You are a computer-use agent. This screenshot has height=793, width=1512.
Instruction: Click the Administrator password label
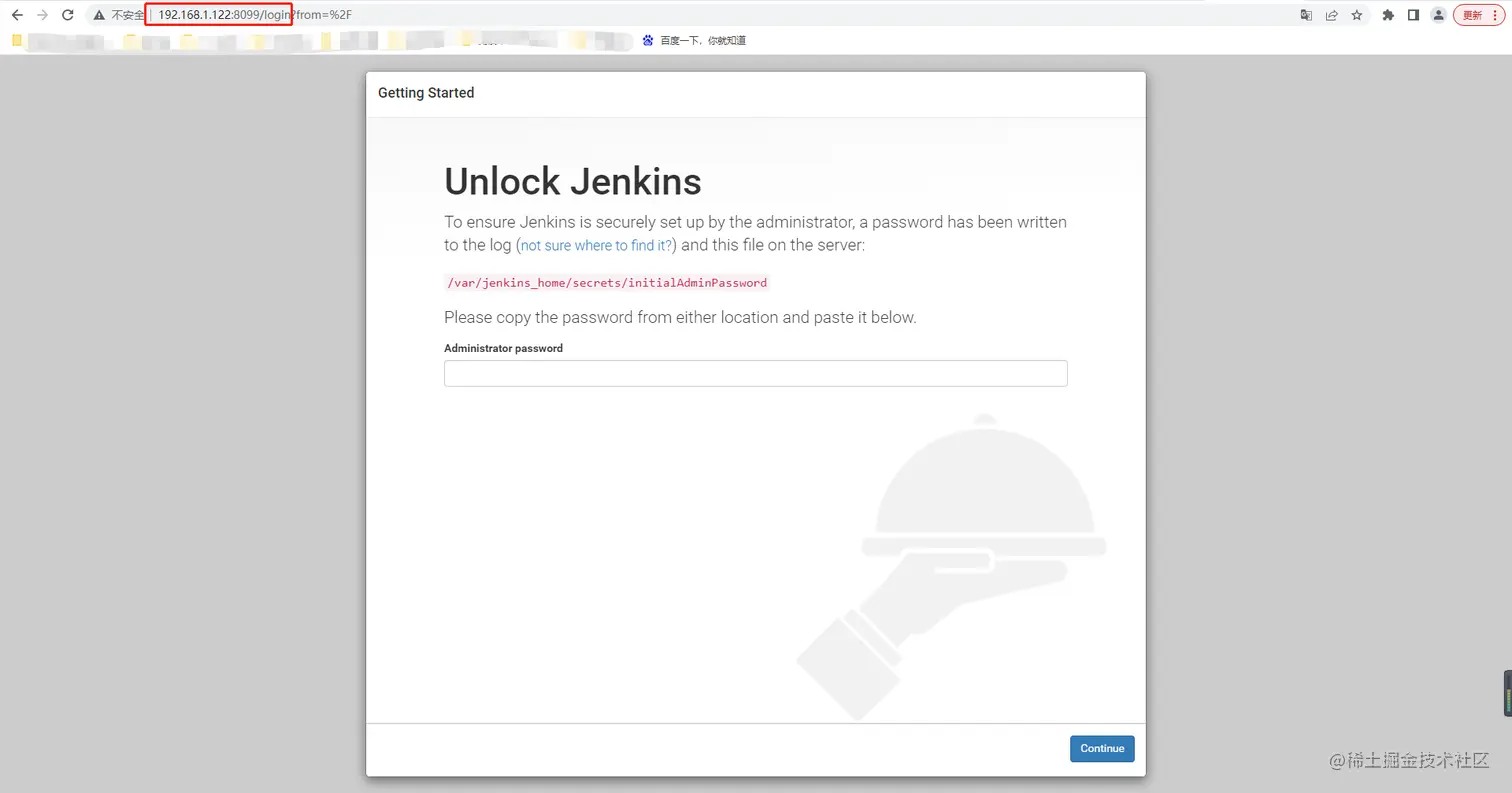pyautogui.click(x=503, y=348)
